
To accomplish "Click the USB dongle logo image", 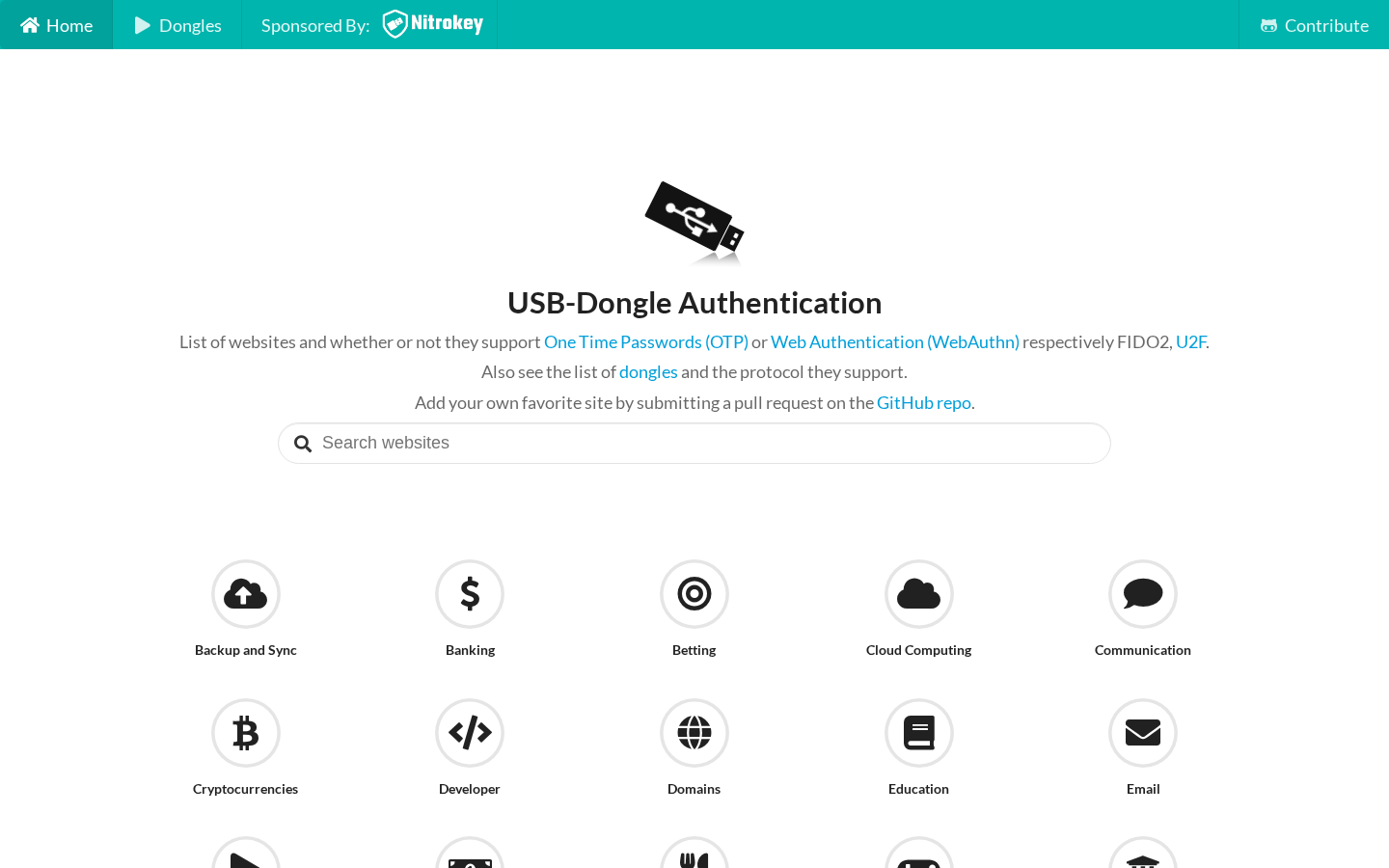I will (694, 223).
